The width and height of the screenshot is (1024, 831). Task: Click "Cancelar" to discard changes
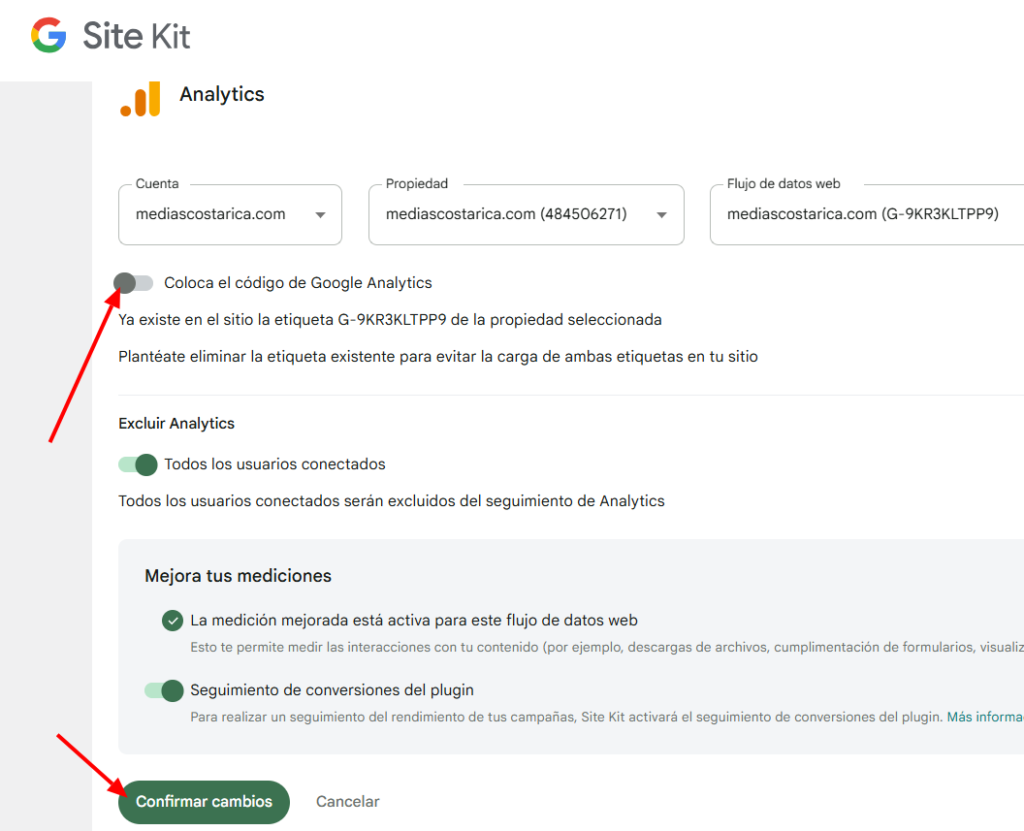click(x=347, y=801)
